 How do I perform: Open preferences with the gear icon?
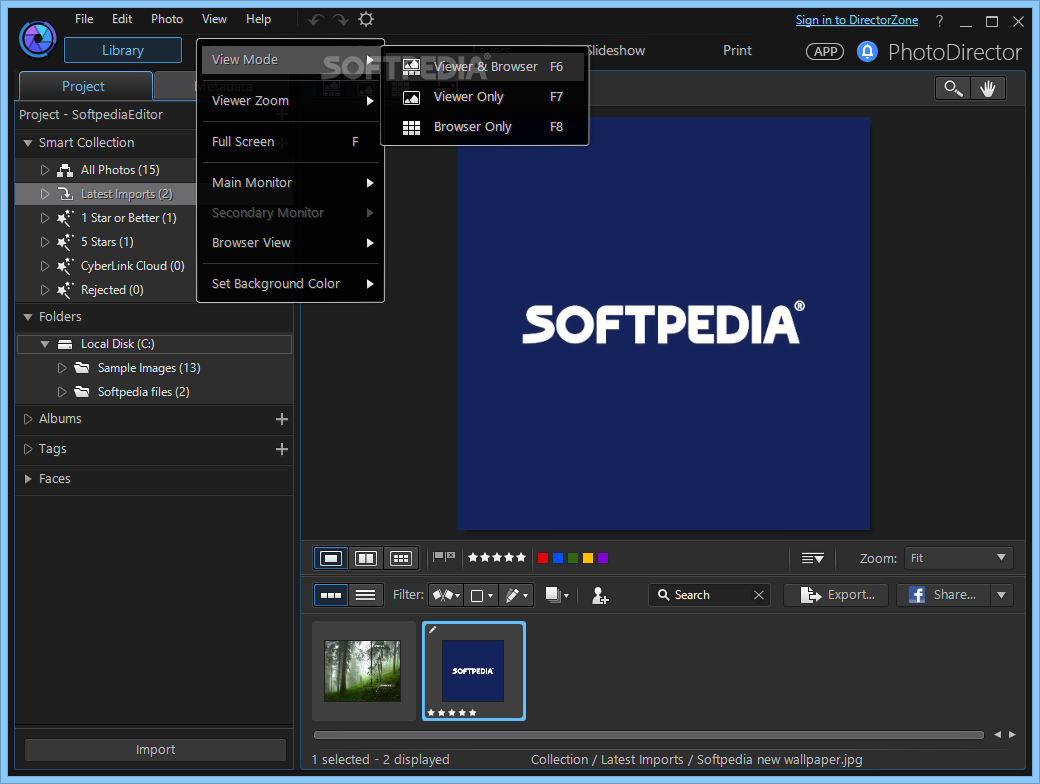tap(365, 19)
